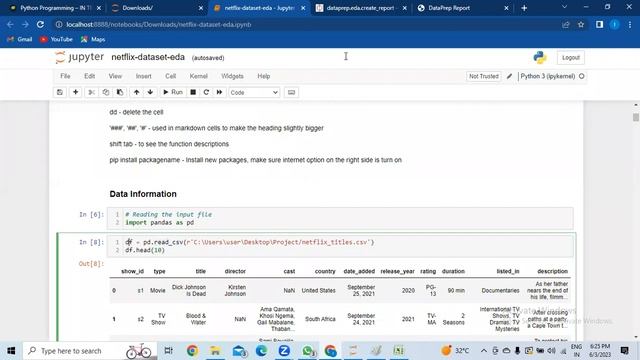This screenshot has height=360, width=640.
Task: Insert a cell below with the plus icon
Action: [x=76, y=92]
